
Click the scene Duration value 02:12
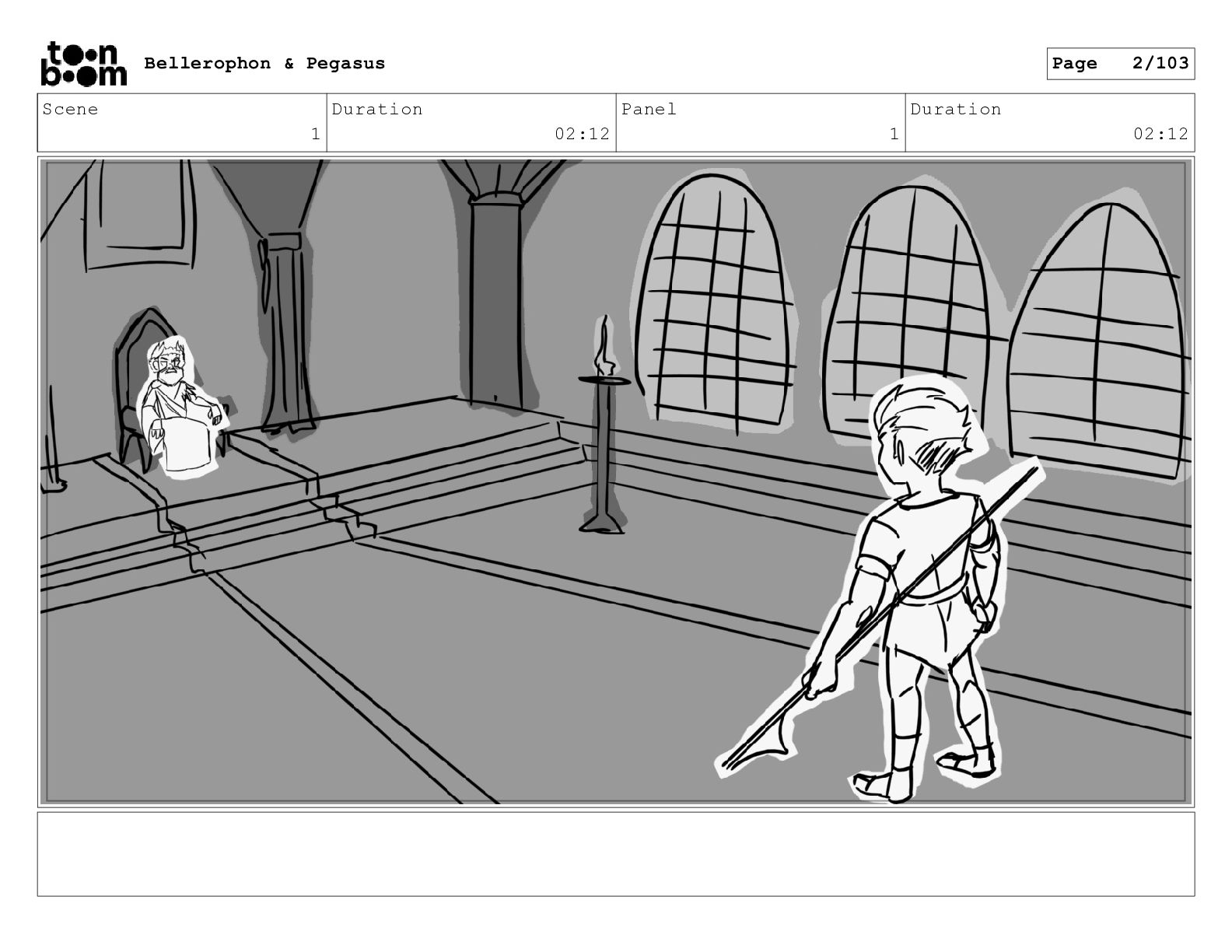click(582, 134)
